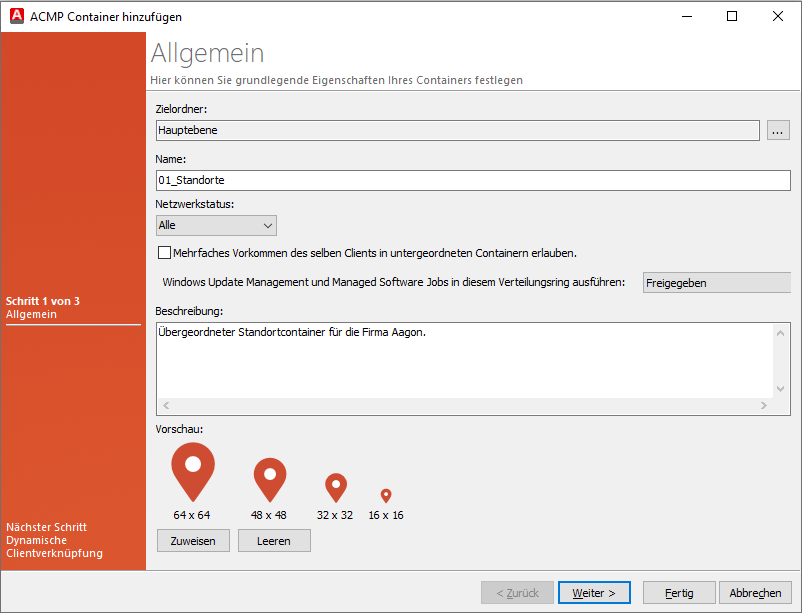802x613 pixels.
Task: Open folder browser via ellipsis button
Action: click(x=778, y=130)
